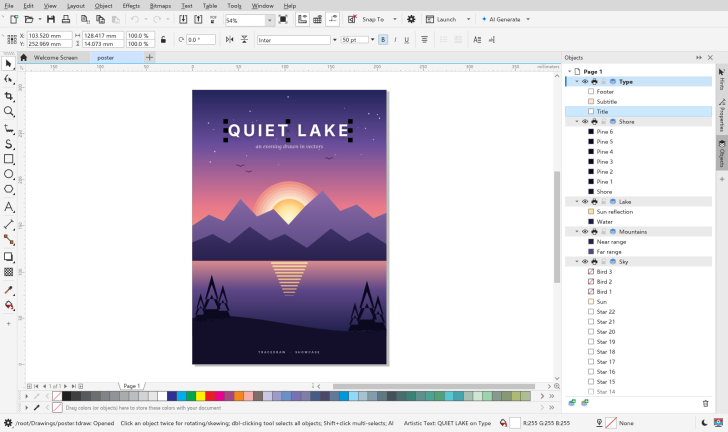Click the Launch button
Screen dimensions: 728x432
(x=448, y=20)
